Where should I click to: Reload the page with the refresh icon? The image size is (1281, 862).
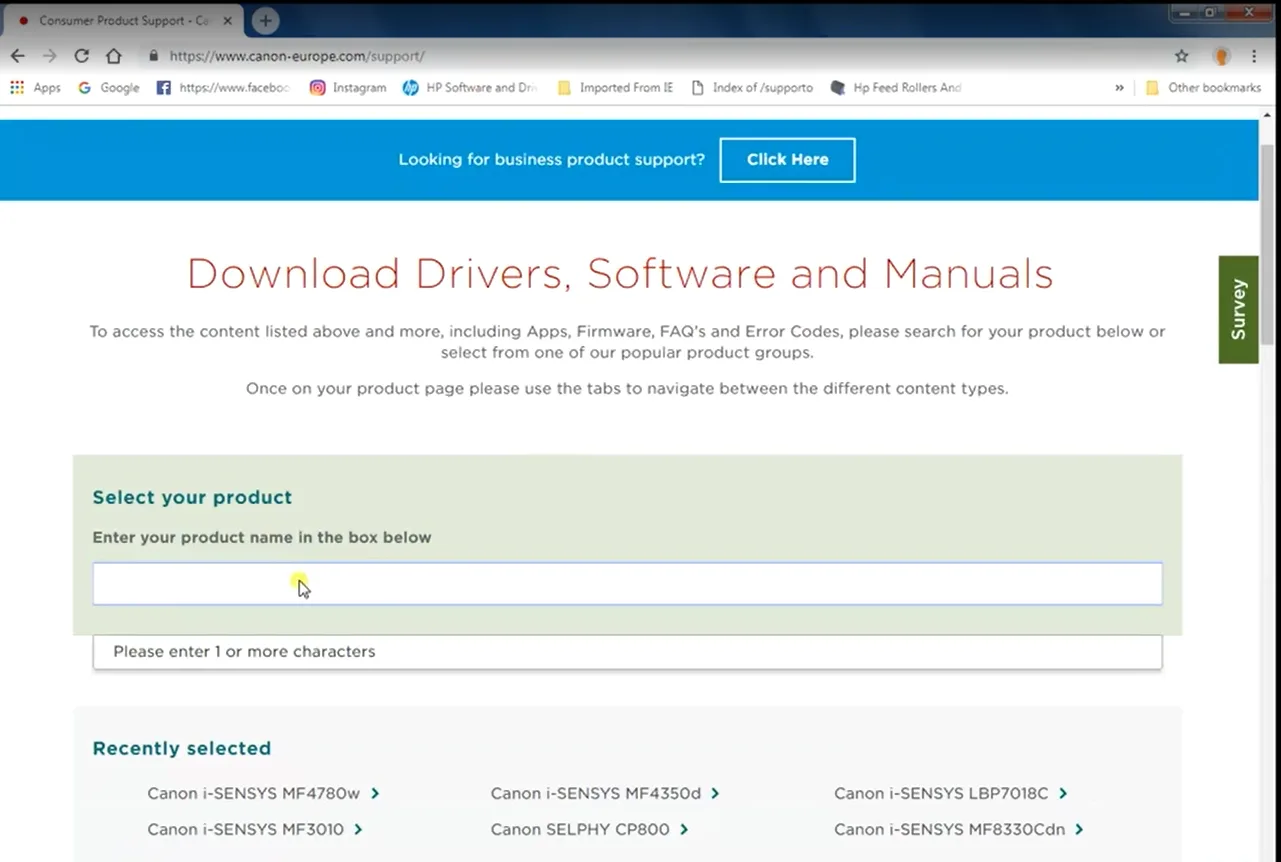pyautogui.click(x=82, y=56)
